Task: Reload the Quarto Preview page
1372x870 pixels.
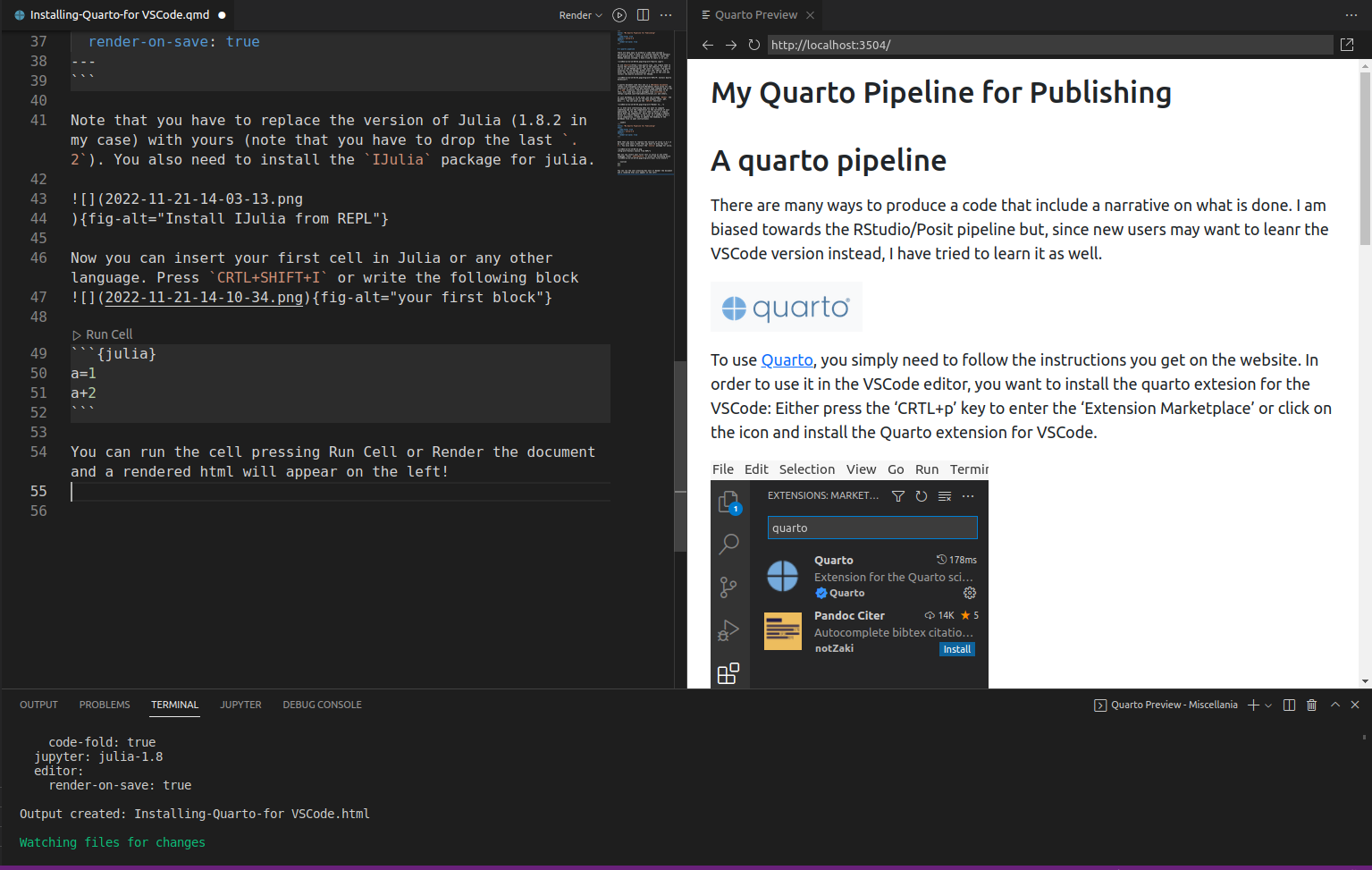Action: 754,45
